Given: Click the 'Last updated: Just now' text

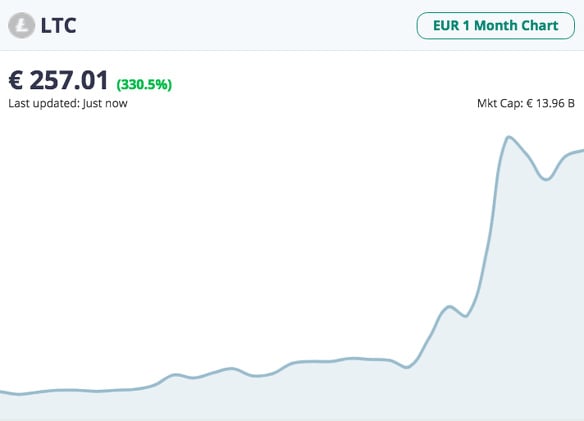Looking at the screenshot, I should tap(68, 103).
